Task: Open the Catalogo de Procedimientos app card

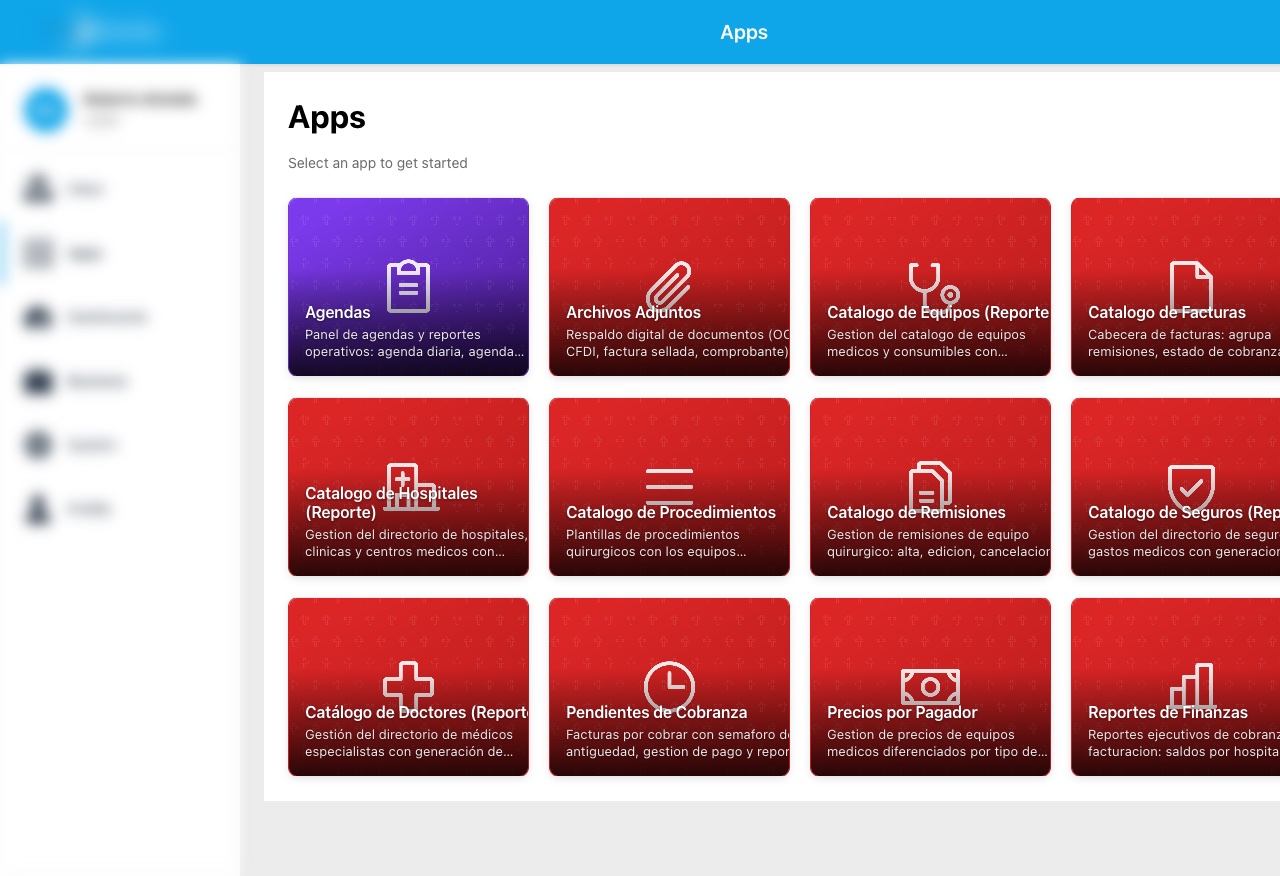Action: pos(669,487)
